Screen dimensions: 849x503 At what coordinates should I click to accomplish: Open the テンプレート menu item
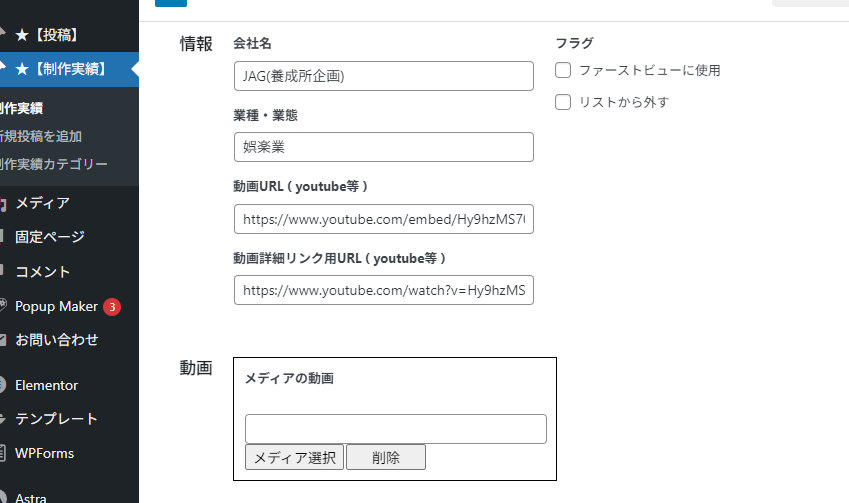pos(56,419)
